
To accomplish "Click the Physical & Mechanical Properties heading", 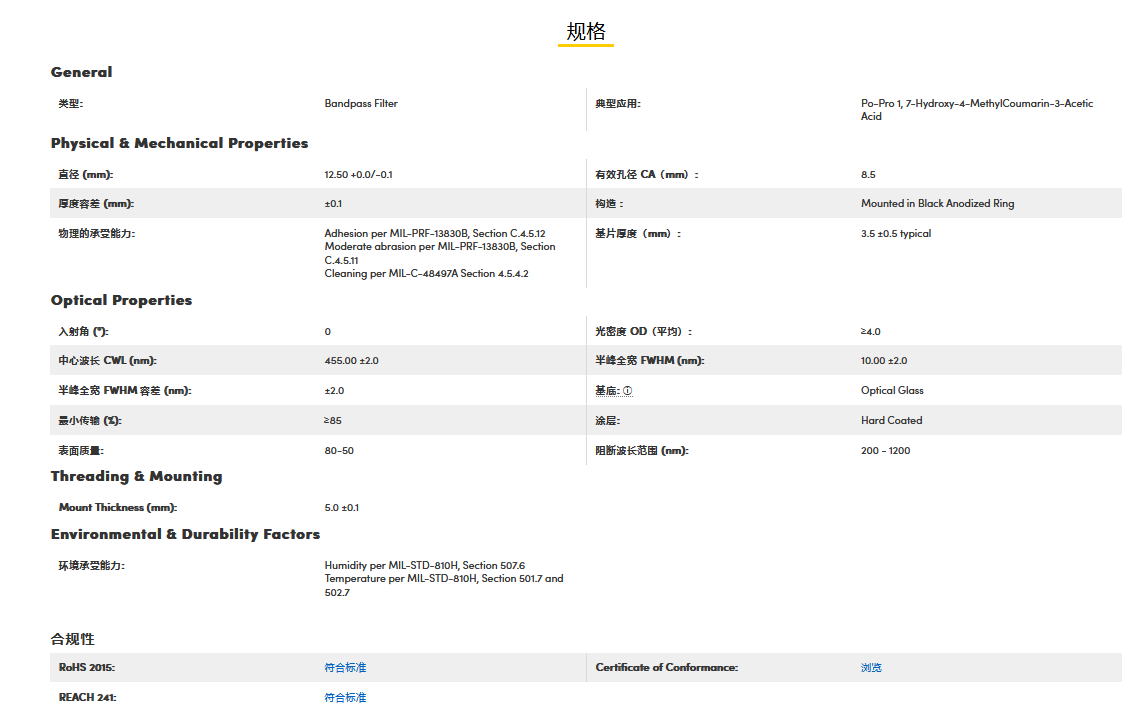I will coord(179,143).
